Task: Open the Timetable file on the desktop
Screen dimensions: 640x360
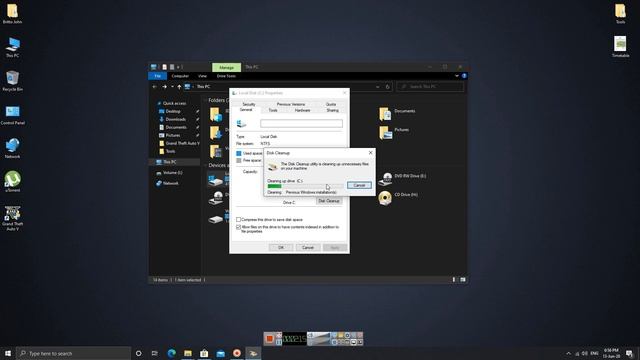Action: coord(620,47)
